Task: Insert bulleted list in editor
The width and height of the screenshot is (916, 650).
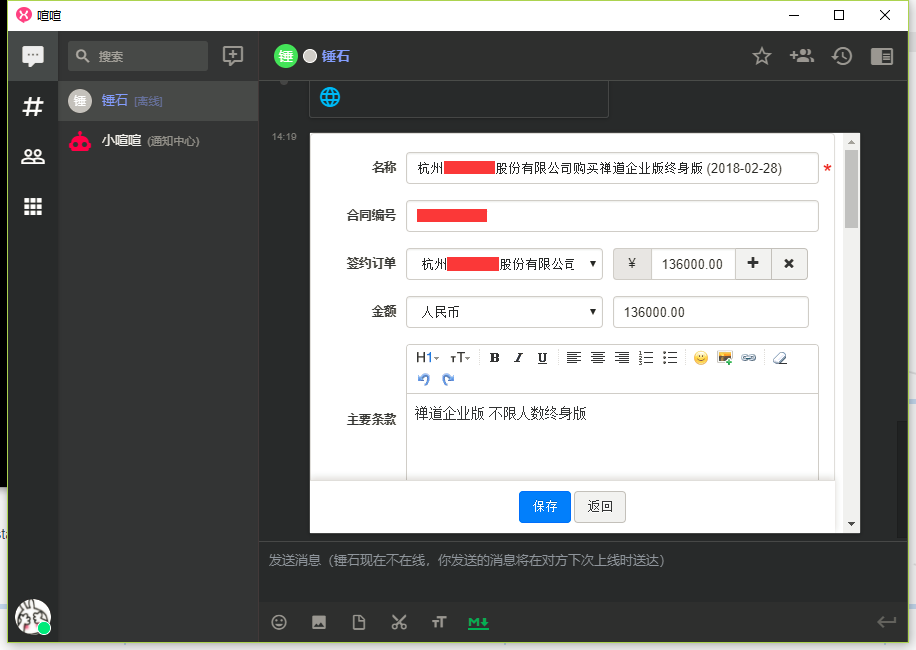Action: coord(670,357)
